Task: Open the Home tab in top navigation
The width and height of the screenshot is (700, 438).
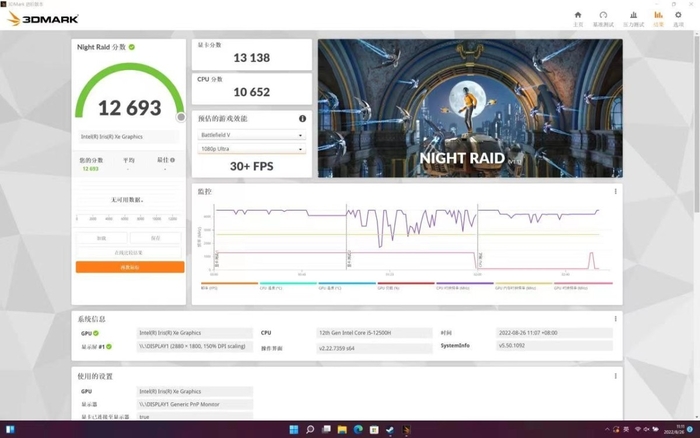Action: tap(578, 17)
